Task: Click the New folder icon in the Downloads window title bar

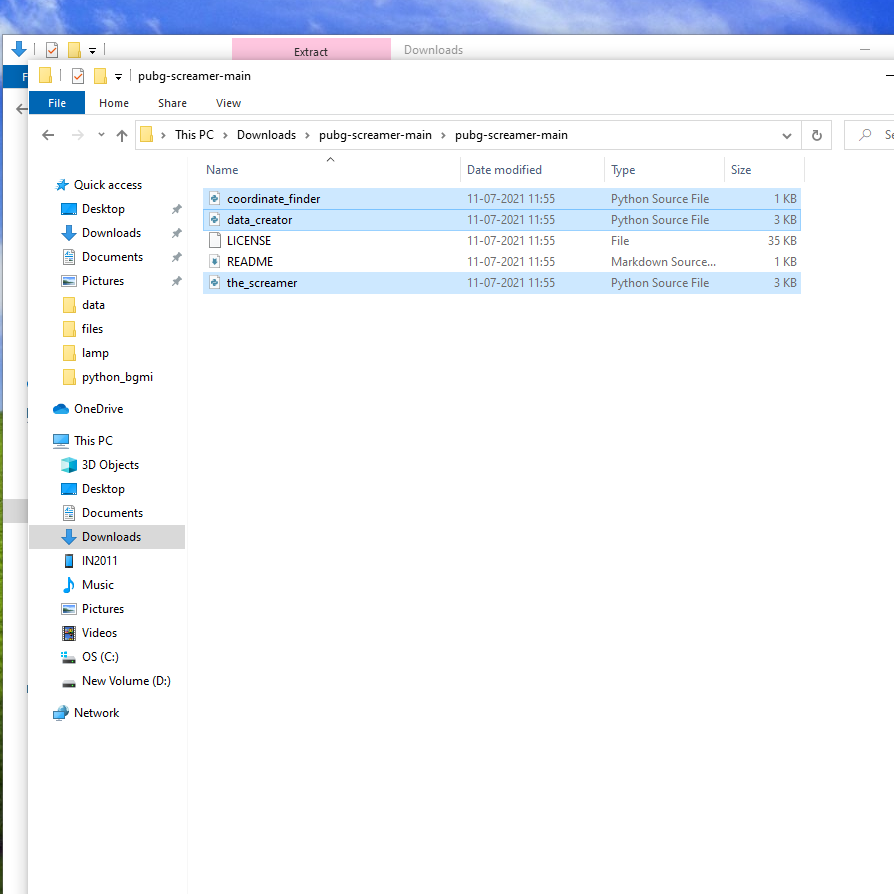Action: [x=74, y=50]
